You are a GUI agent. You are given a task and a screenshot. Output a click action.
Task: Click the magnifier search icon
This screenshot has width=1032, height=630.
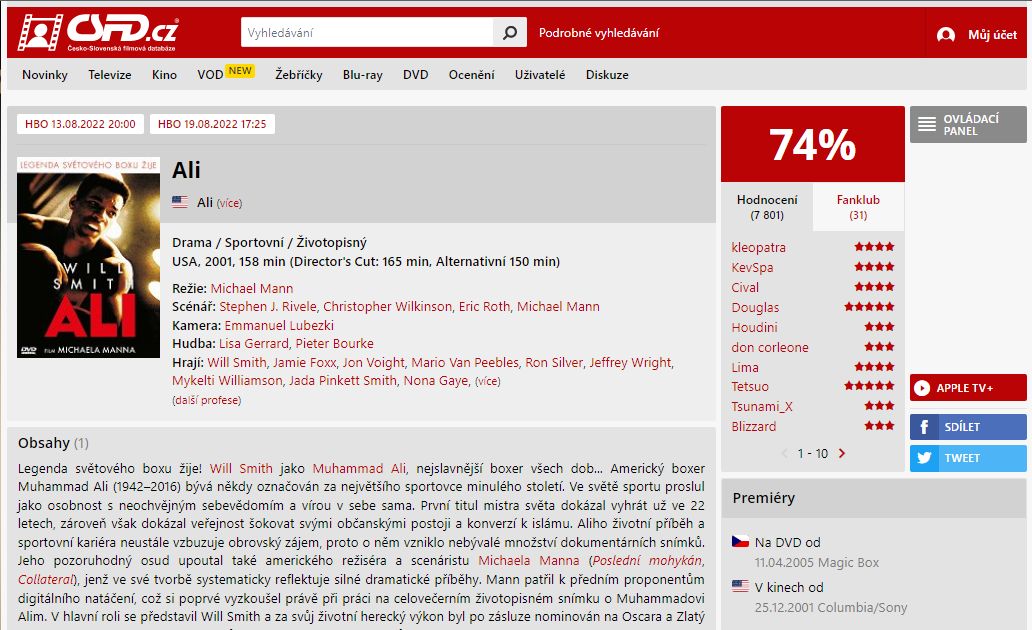509,32
